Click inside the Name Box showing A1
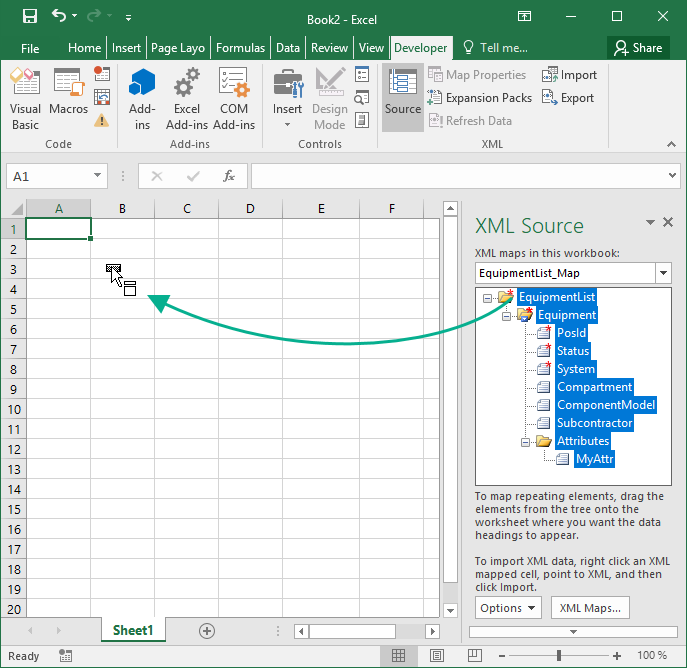This screenshot has width=687, height=668. click(47, 176)
